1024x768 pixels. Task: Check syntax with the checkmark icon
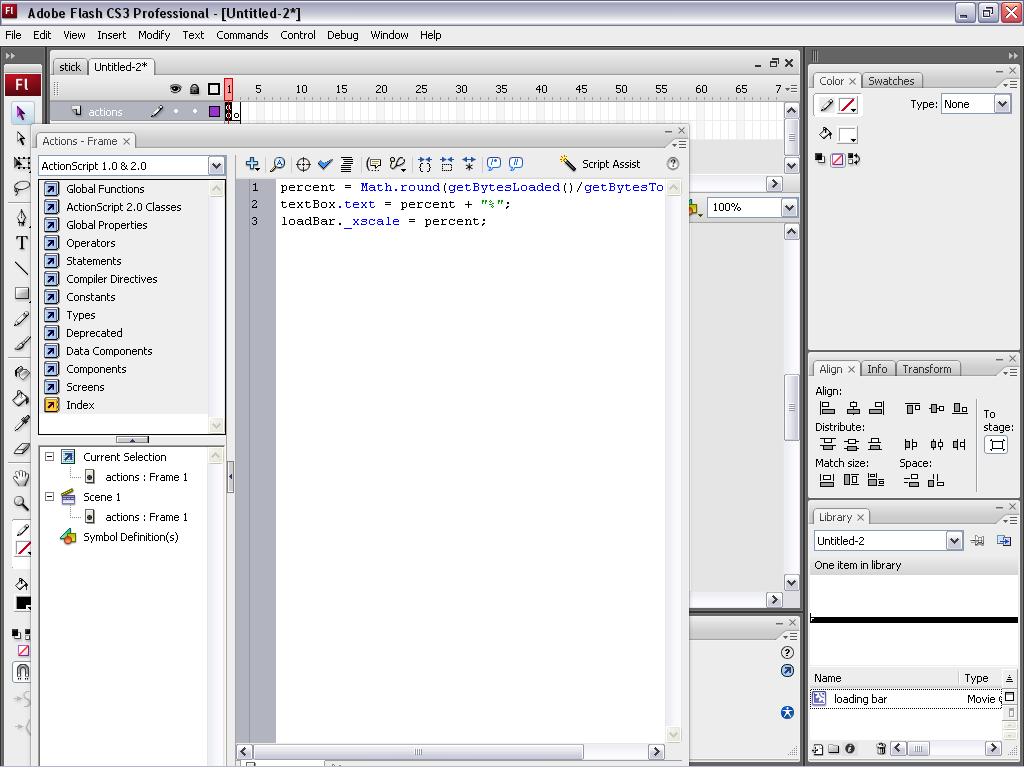(325, 164)
